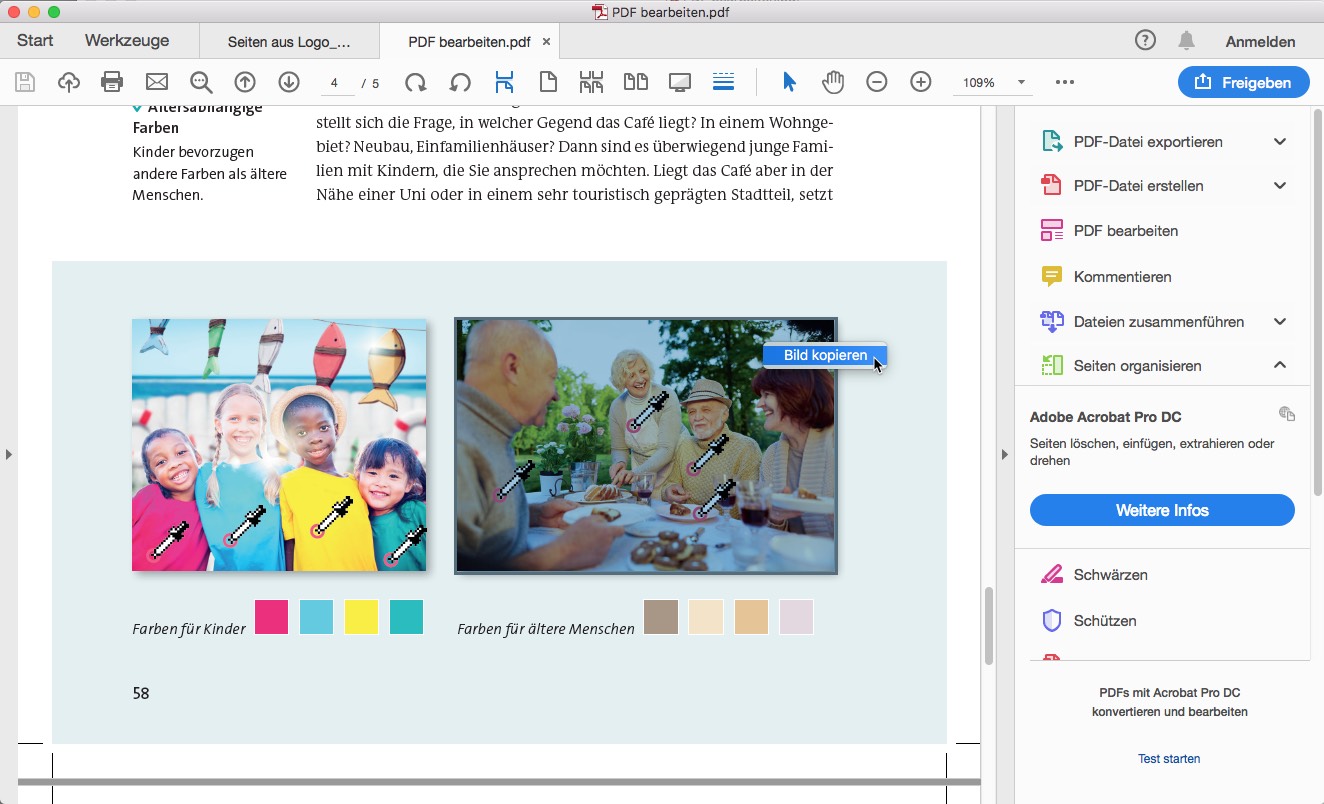The image size is (1324, 804).
Task: Click the zoom in plus icon
Action: pyautogui.click(x=921, y=83)
